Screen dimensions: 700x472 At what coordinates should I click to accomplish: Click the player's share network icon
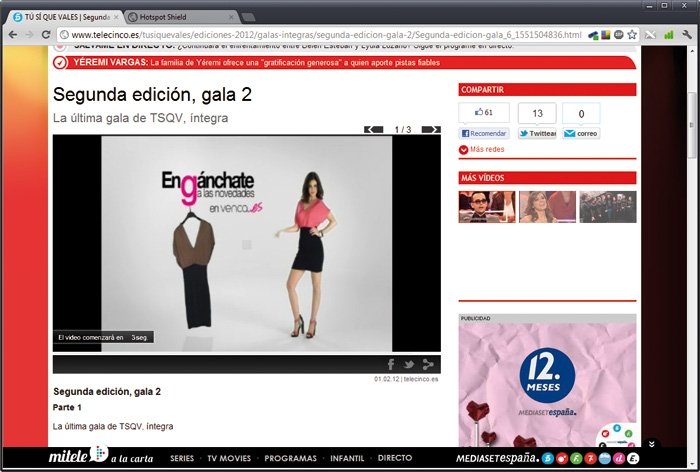point(428,364)
